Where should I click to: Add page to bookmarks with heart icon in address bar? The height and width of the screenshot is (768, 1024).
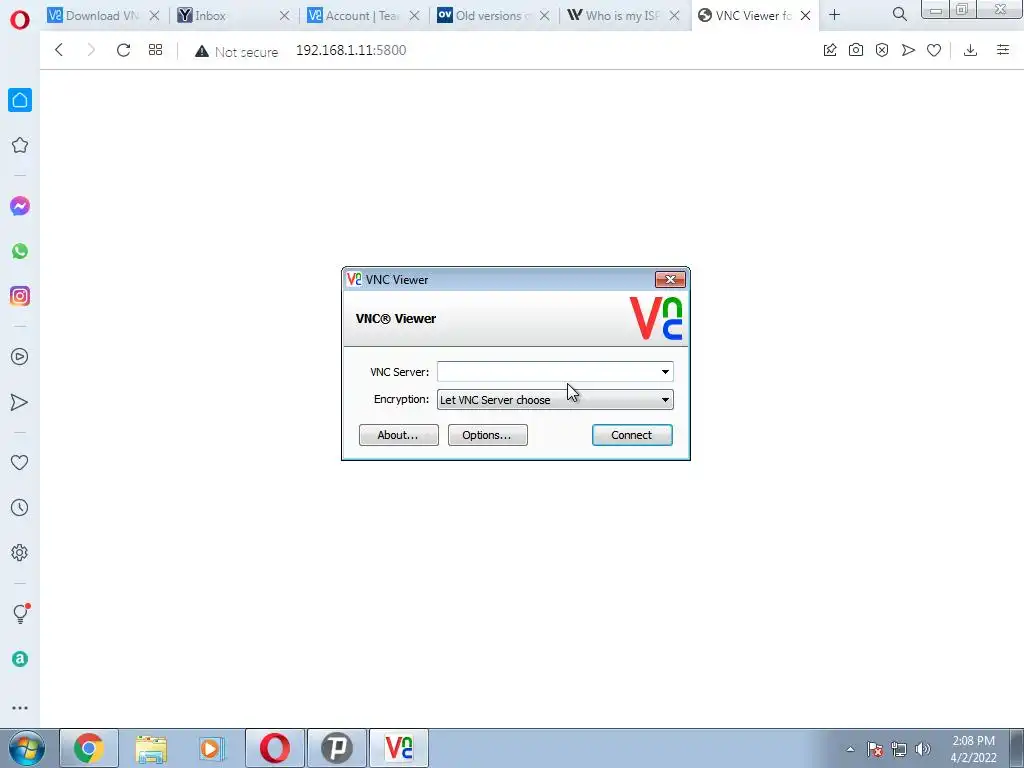pos(934,50)
